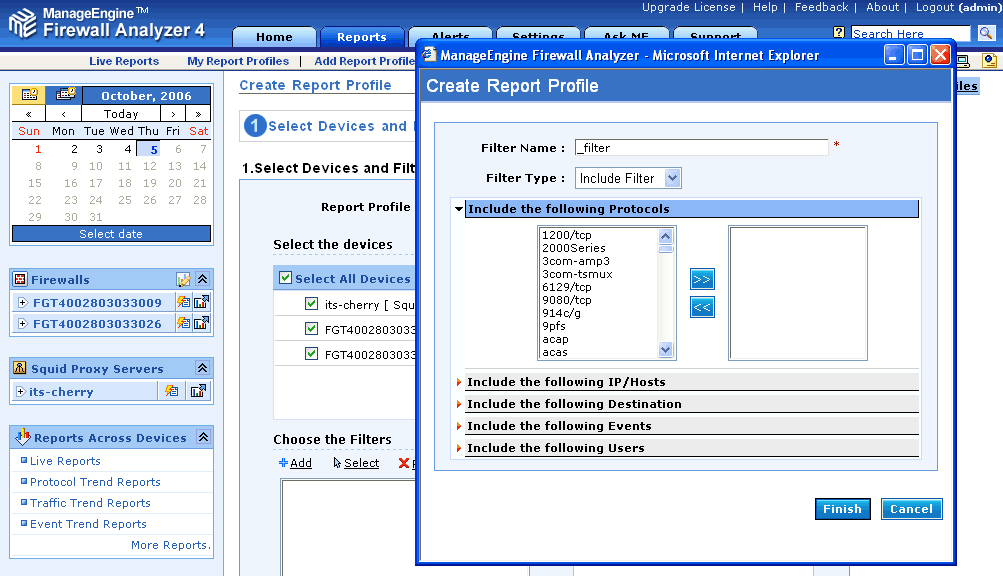Expand Include the following IP/Hosts section
The height and width of the screenshot is (576, 1003).
coord(566,382)
